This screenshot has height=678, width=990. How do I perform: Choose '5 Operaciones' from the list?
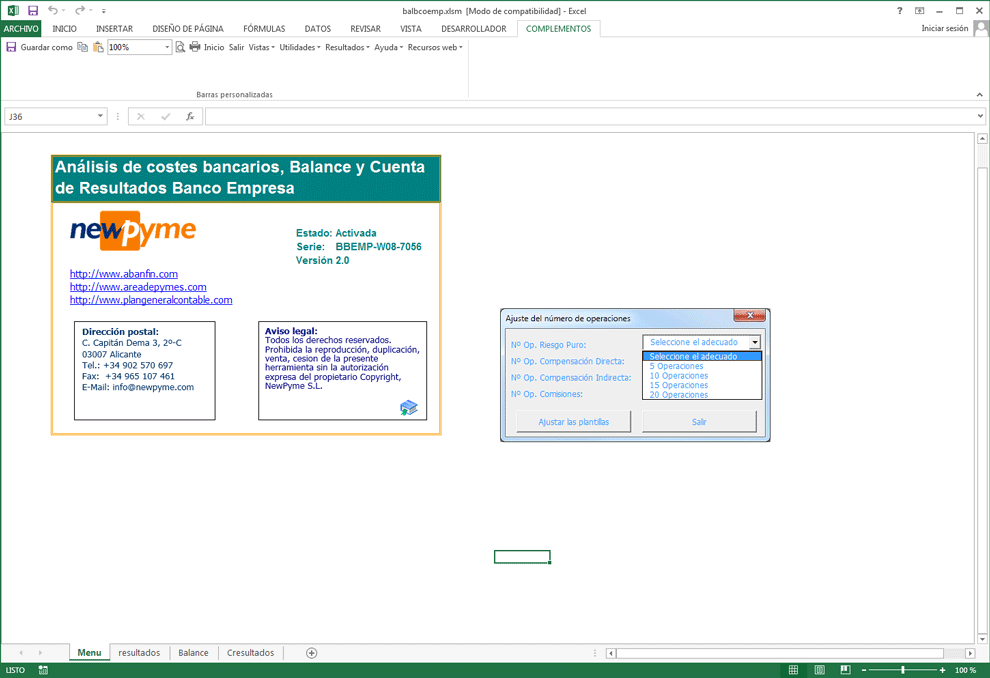coord(676,366)
